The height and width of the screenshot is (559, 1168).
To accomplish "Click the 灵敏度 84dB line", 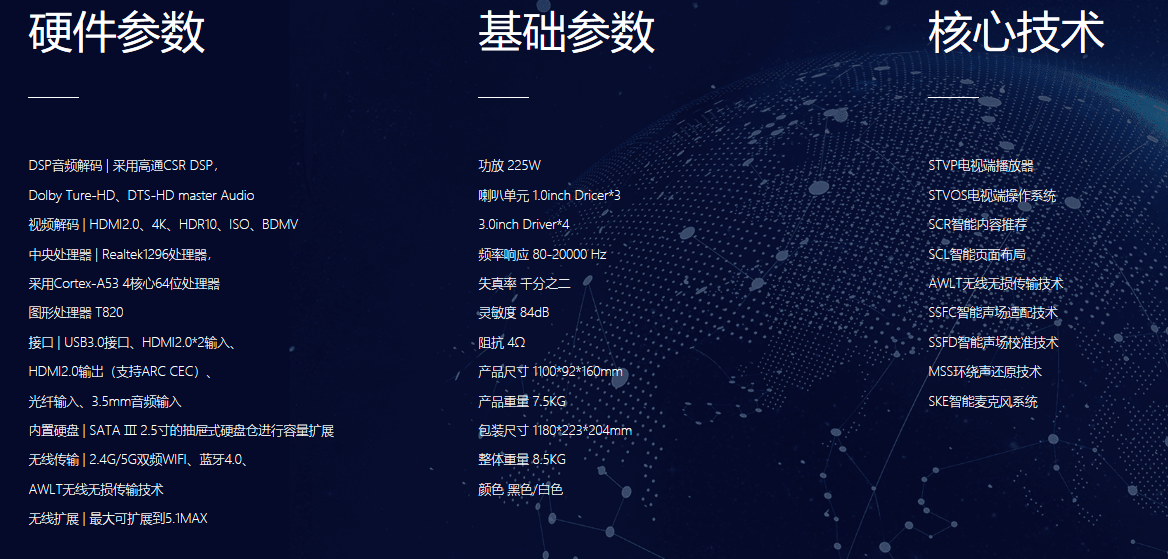I will (x=514, y=312).
